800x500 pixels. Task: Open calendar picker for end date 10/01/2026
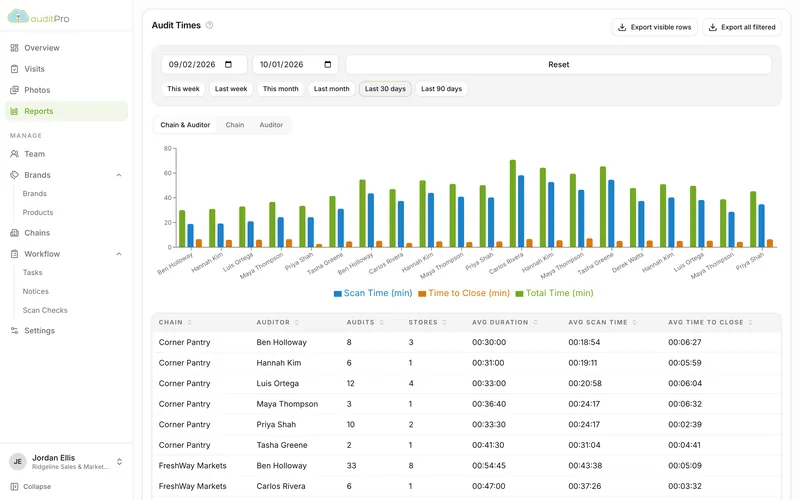328,64
